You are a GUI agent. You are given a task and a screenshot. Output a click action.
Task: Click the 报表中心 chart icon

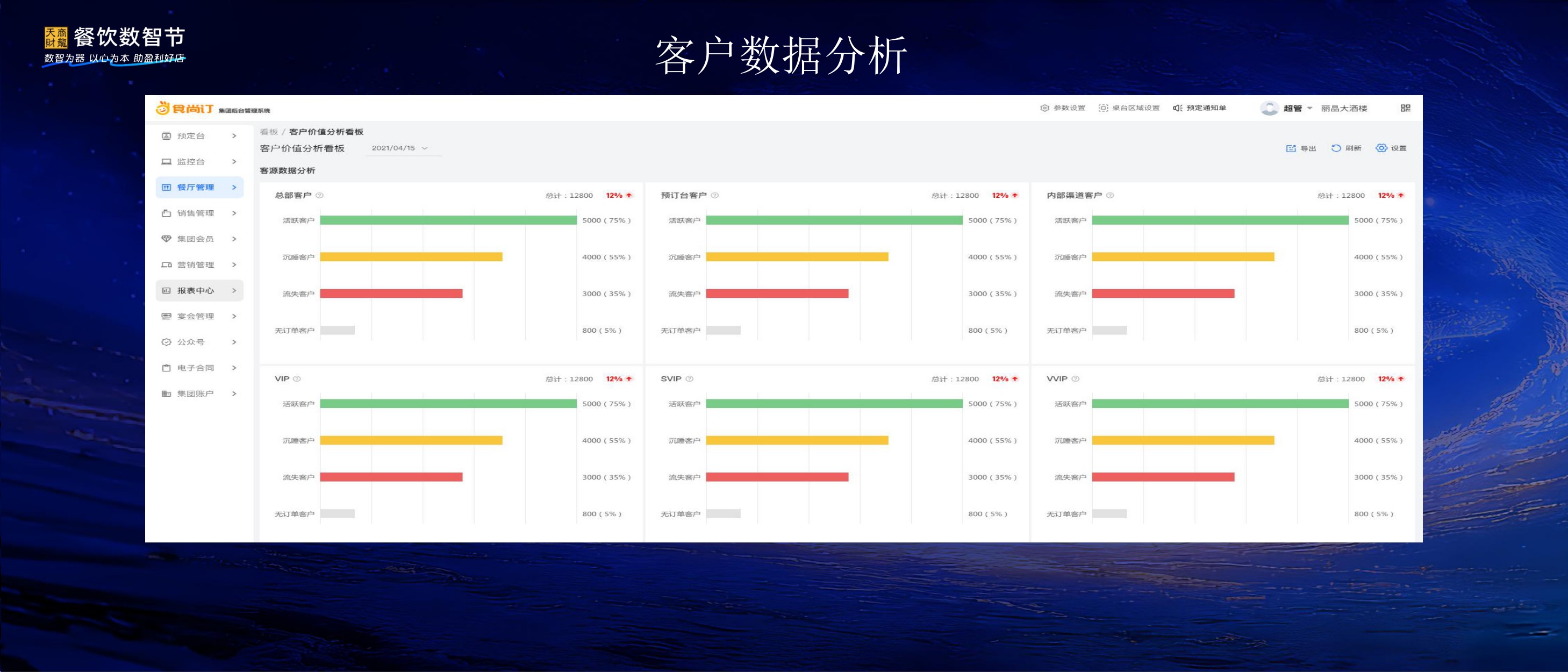[166, 290]
